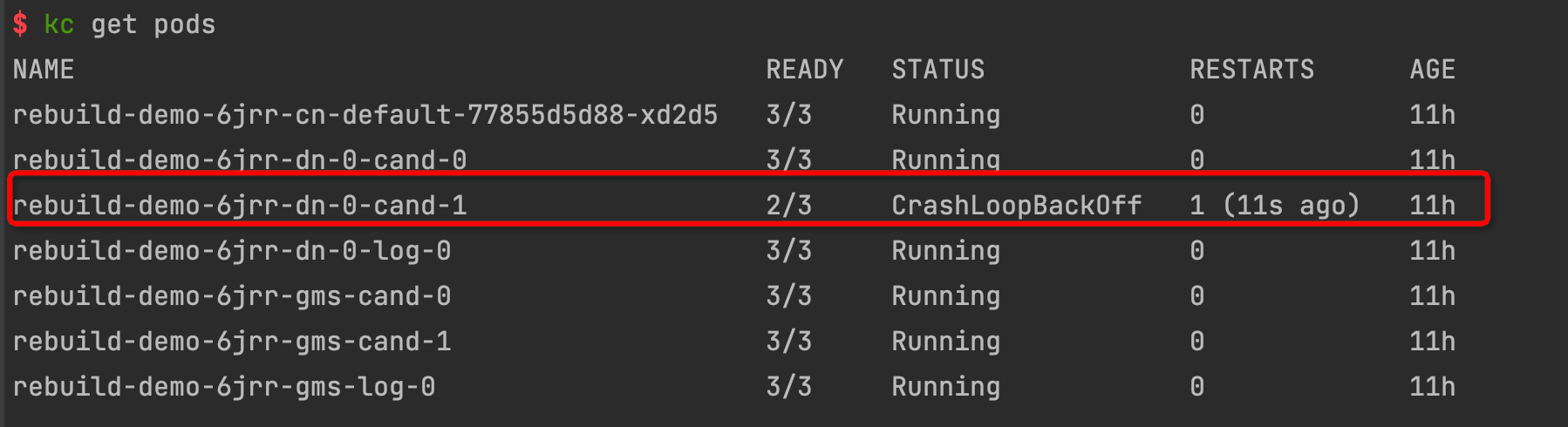Click pod name rebuild-demo-6jrr-gms-cand-0
The height and width of the screenshot is (427, 1568).
[232, 296]
